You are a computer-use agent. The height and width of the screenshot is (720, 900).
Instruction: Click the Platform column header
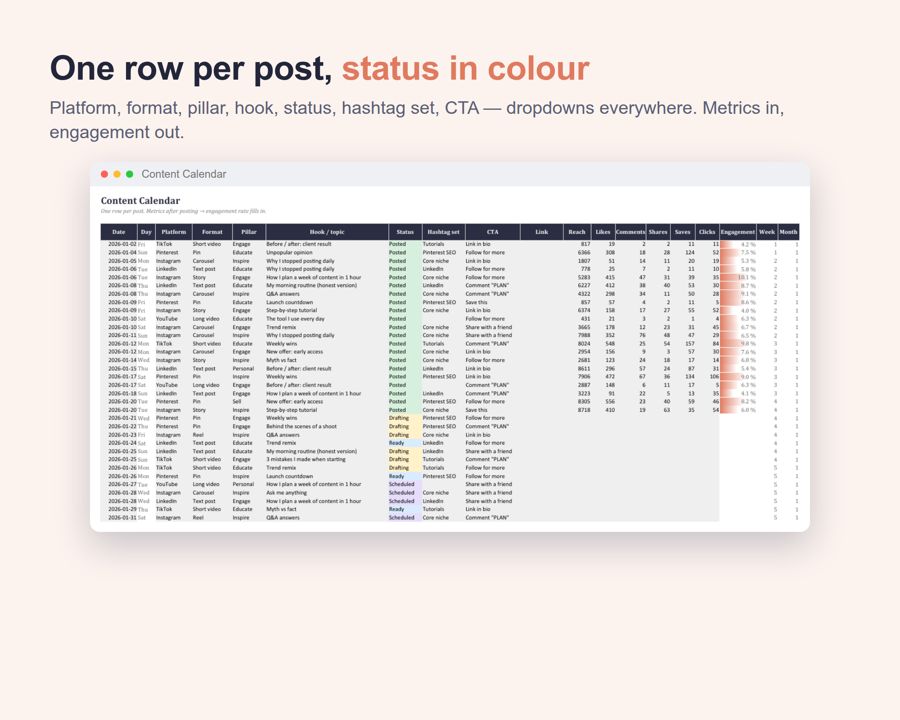(173, 232)
